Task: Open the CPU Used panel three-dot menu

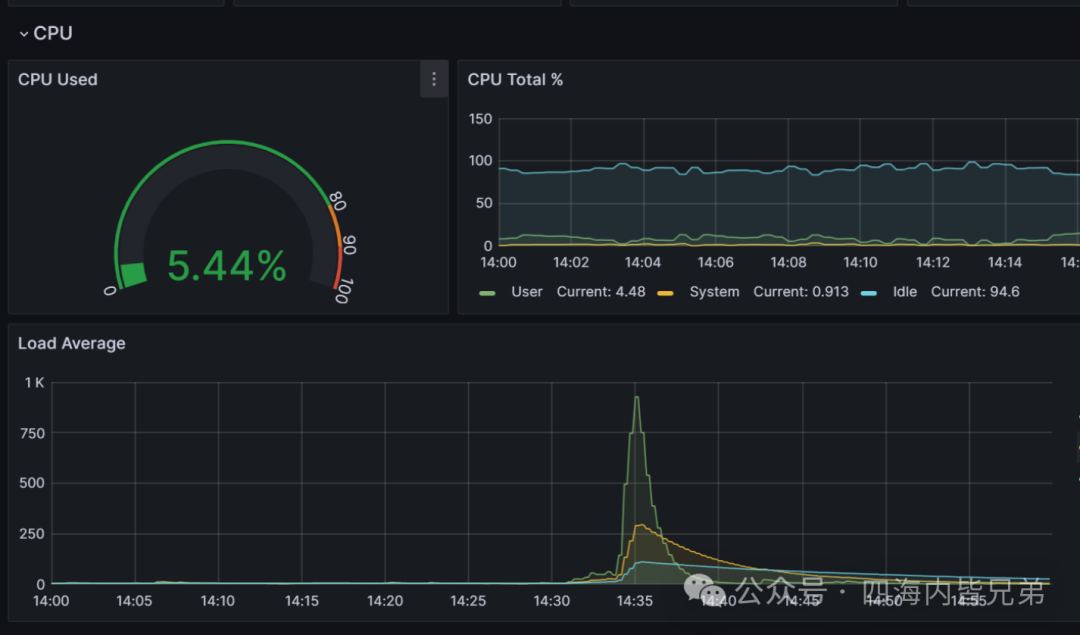Action: tap(434, 79)
